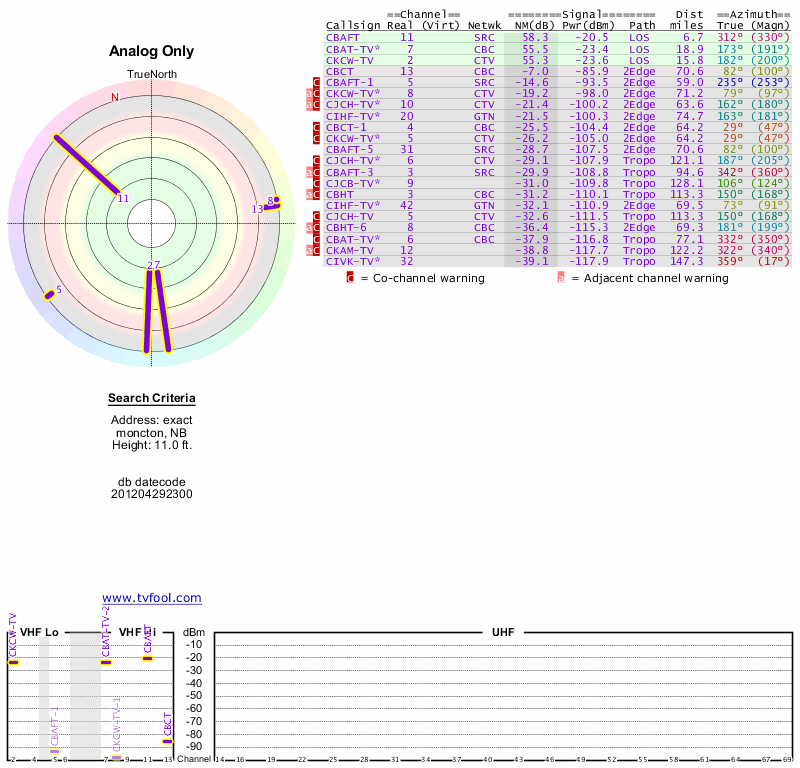Click the CBCT callsign in the table
This screenshot has height=768, width=800.
[x=340, y=71]
